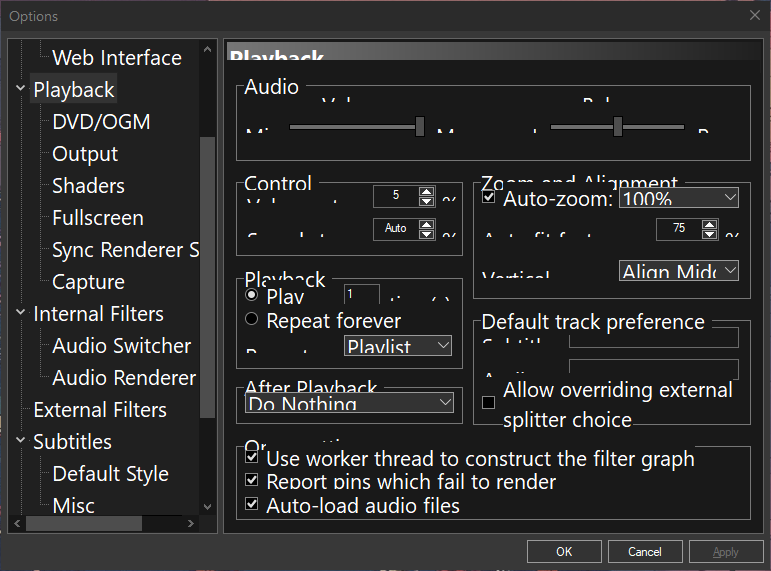Adjust the audio balance slider
Screen dimensions: 771x571
point(618,126)
